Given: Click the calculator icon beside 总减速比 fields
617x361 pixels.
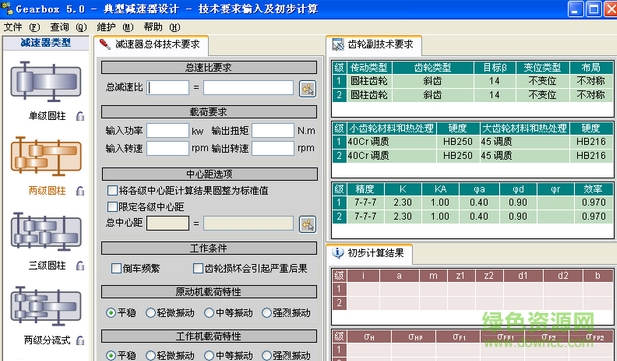Looking at the screenshot, I should (x=307, y=89).
